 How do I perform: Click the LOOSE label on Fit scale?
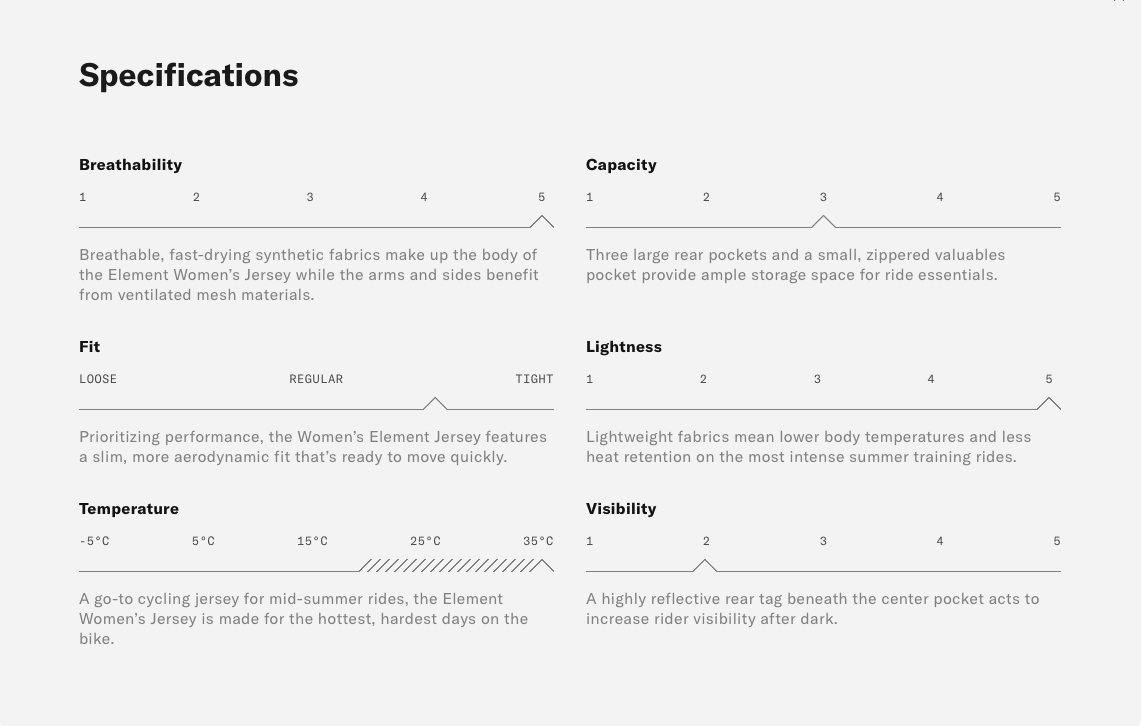tap(98, 379)
